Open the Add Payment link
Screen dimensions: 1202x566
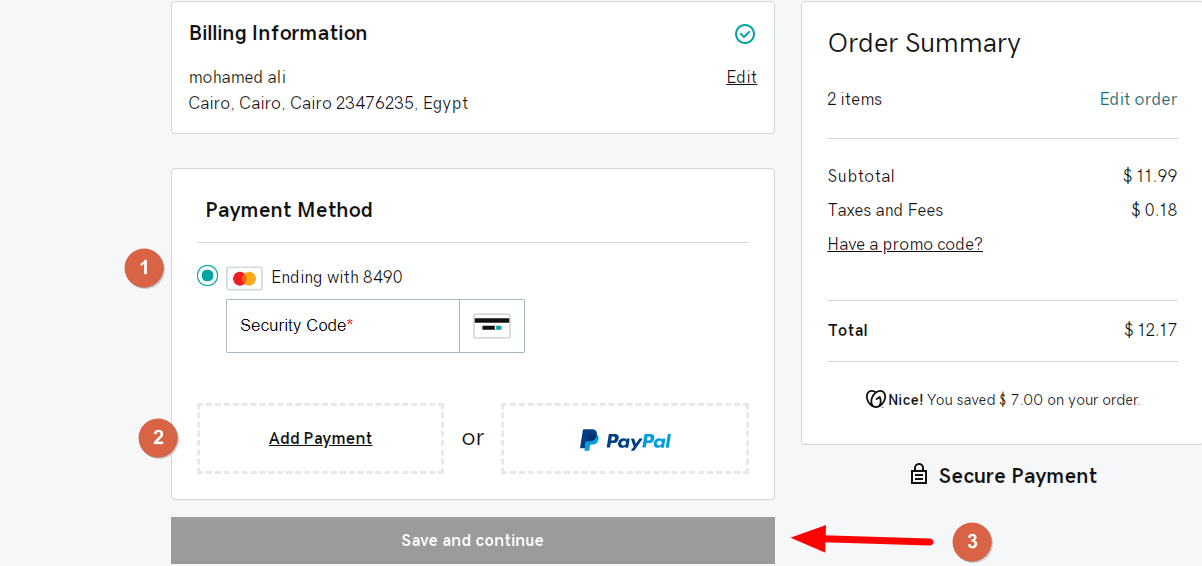click(x=320, y=438)
